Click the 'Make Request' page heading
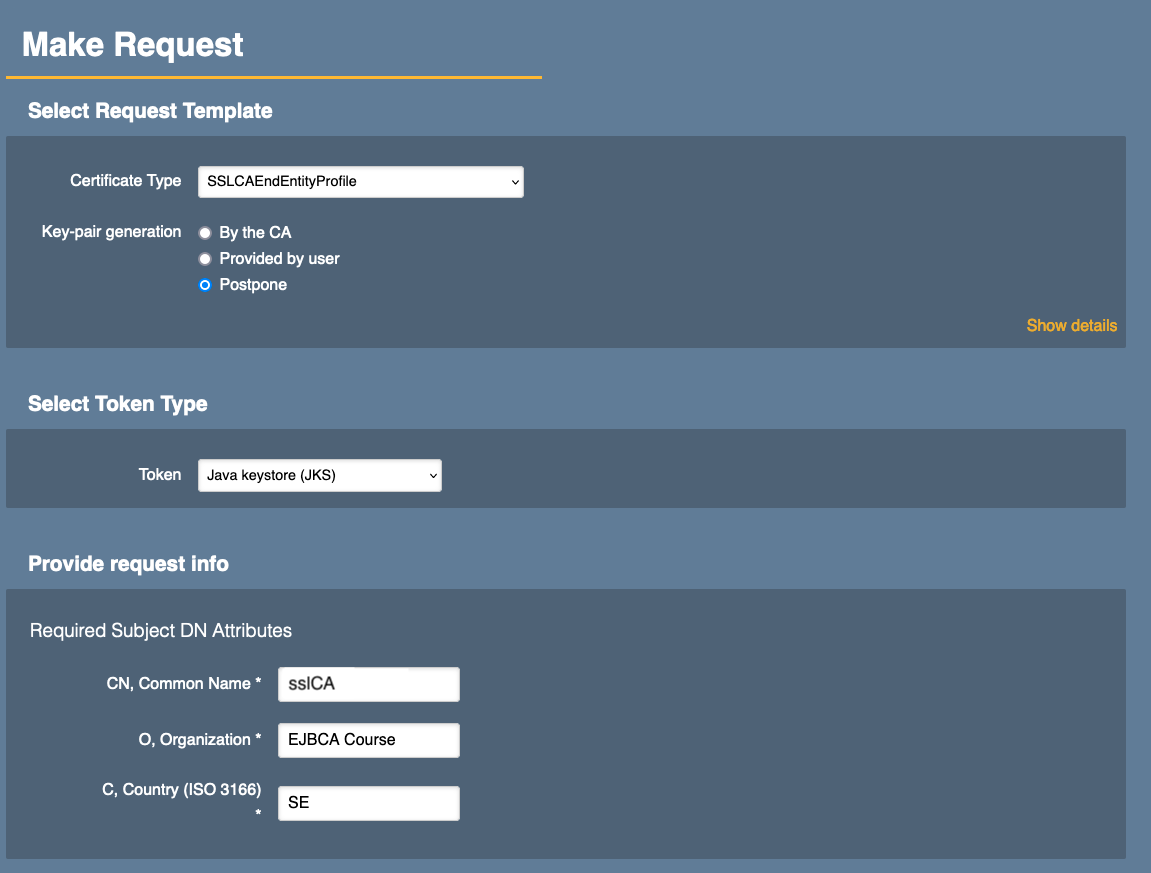The image size is (1151, 873). [133, 45]
